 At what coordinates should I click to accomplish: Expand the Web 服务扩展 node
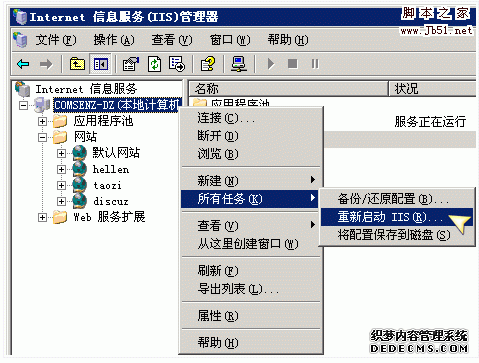[x=42, y=218]
